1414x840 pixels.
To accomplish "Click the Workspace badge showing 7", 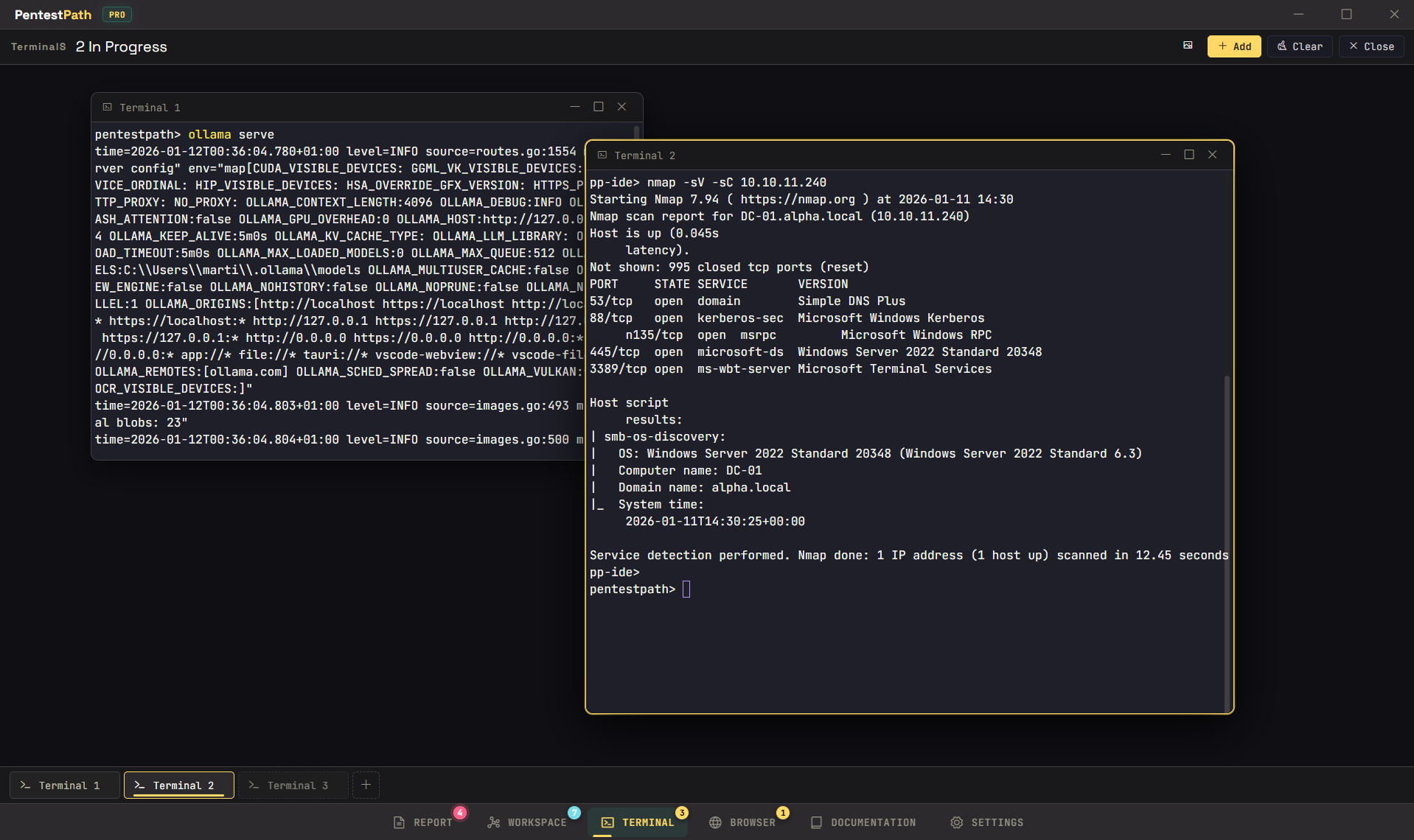I will [x=574, y=813].
